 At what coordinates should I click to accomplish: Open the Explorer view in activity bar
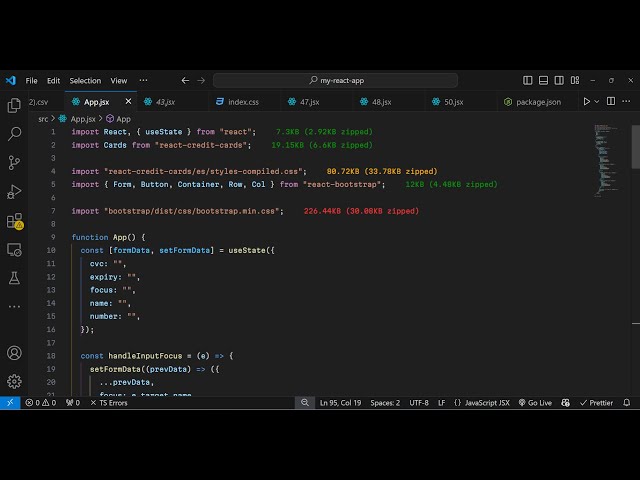click(x=14, y=105)
